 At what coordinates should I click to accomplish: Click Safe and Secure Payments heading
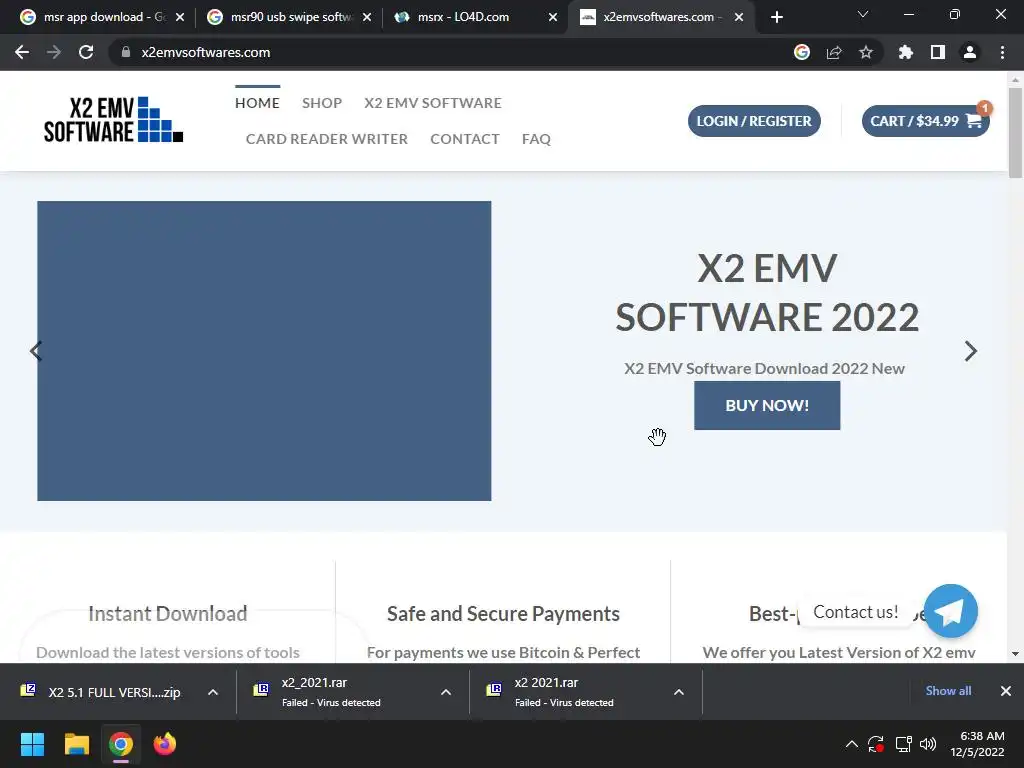(x=503, y=614)
